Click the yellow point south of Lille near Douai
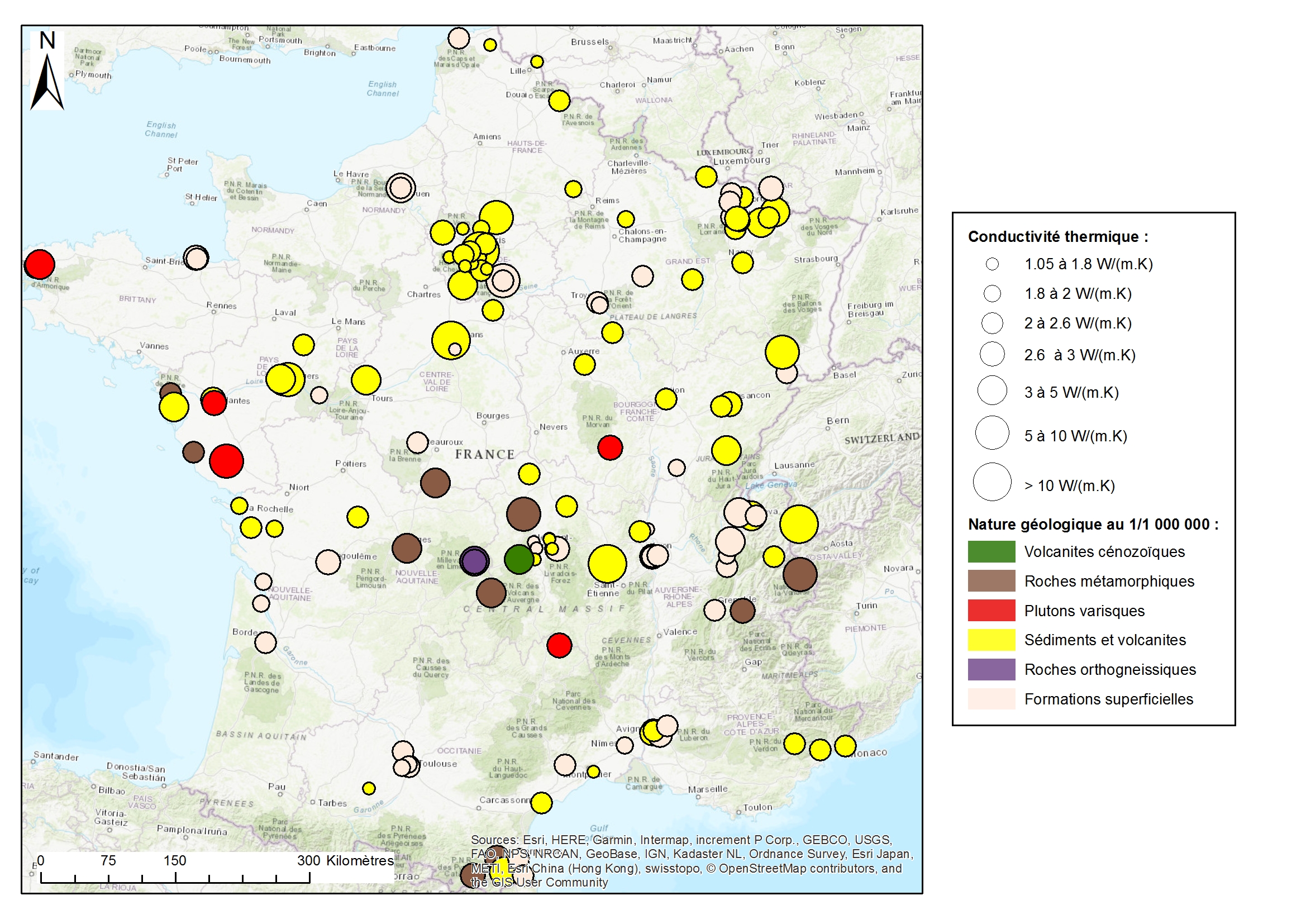 (559, 101)
